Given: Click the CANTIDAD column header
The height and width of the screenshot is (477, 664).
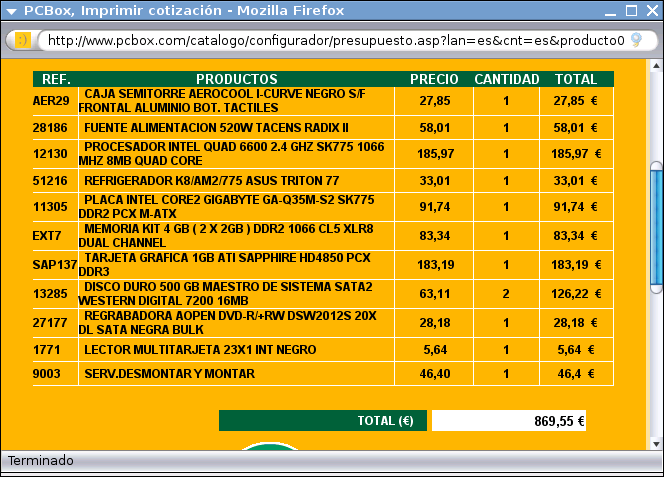Looking at the screenshot, I should pos(506,79).
